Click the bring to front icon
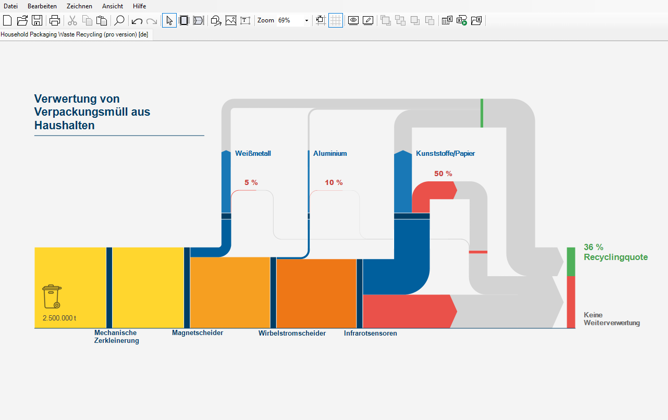This screenshot has width=668, height=420. (x=386, y=20)
